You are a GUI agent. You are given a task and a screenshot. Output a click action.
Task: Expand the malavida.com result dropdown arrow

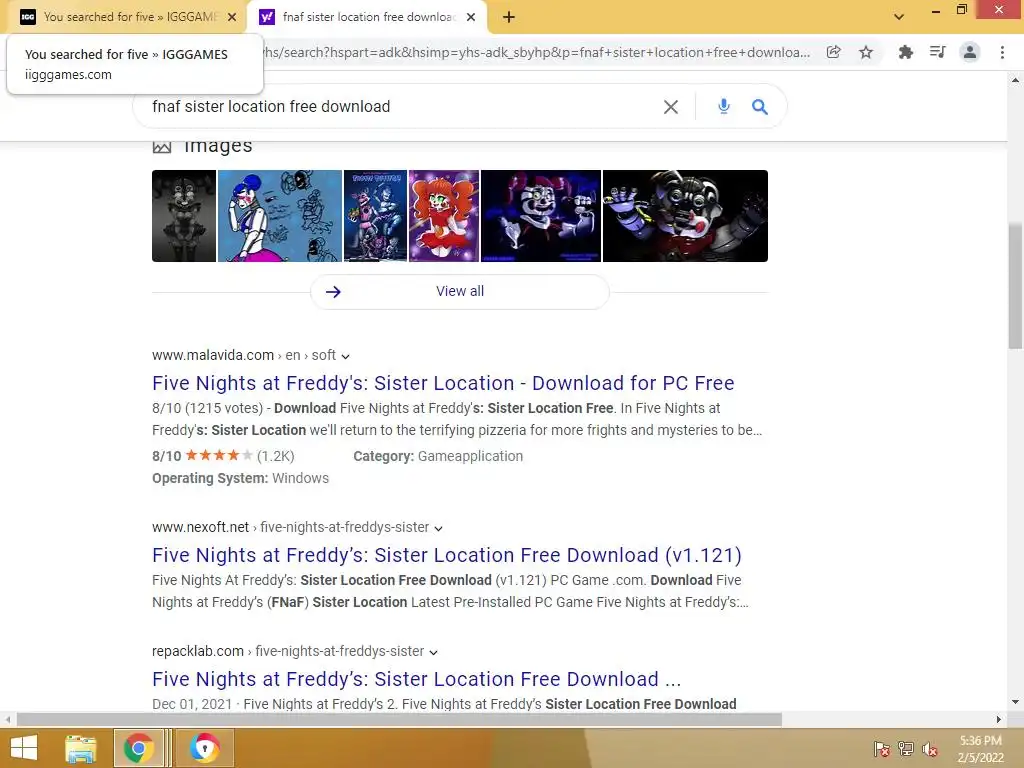345,357
